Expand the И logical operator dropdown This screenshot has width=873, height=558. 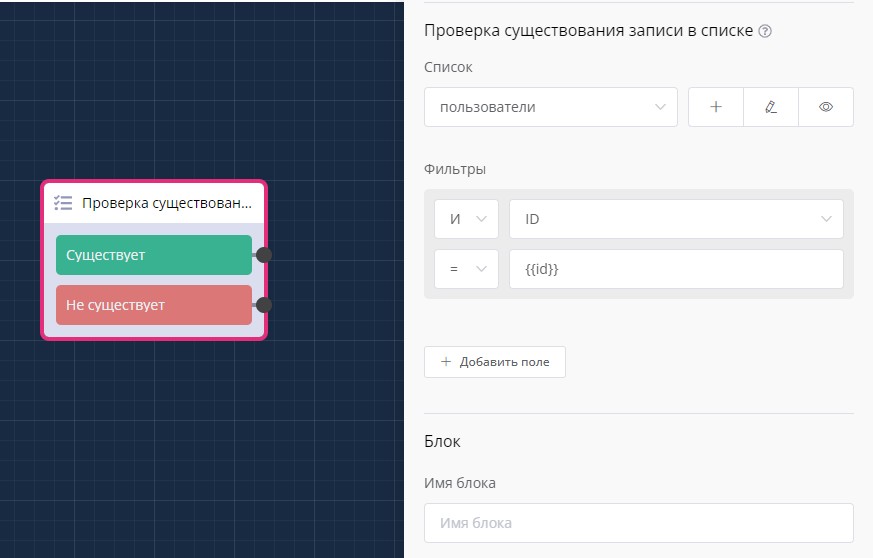[466, 219]
